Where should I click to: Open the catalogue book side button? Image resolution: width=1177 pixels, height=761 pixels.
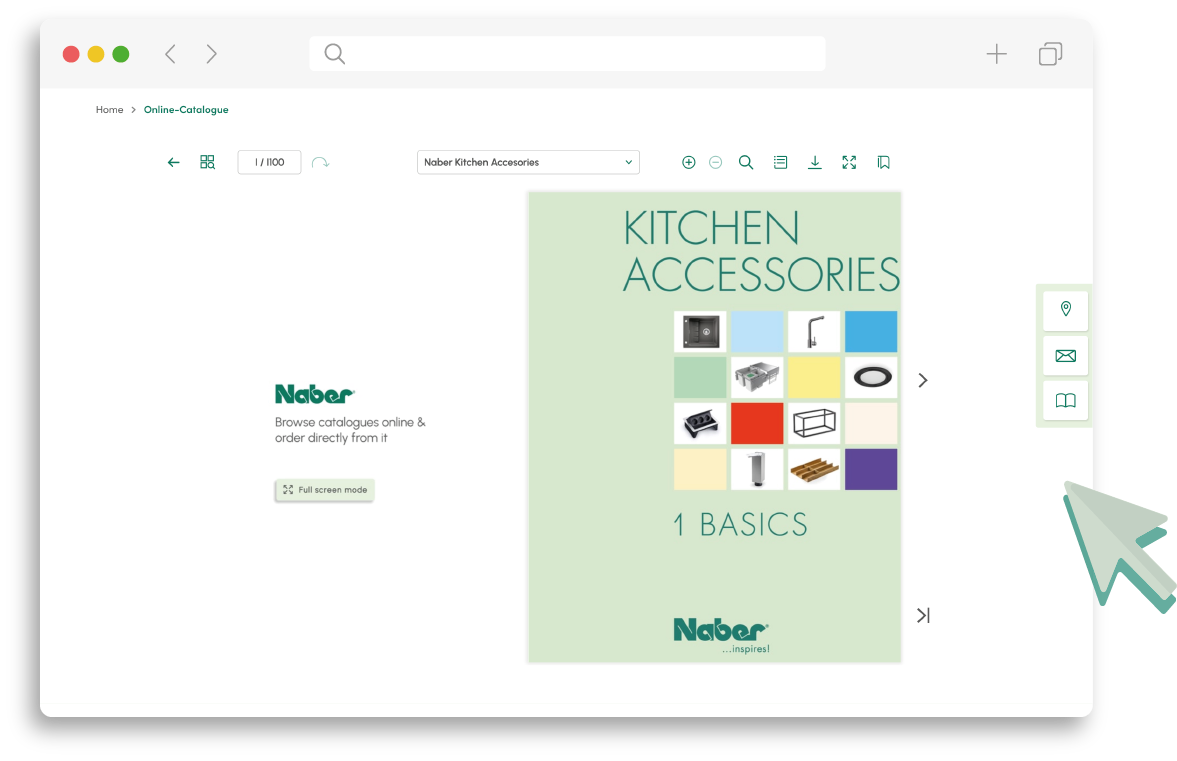(1065, 401)
